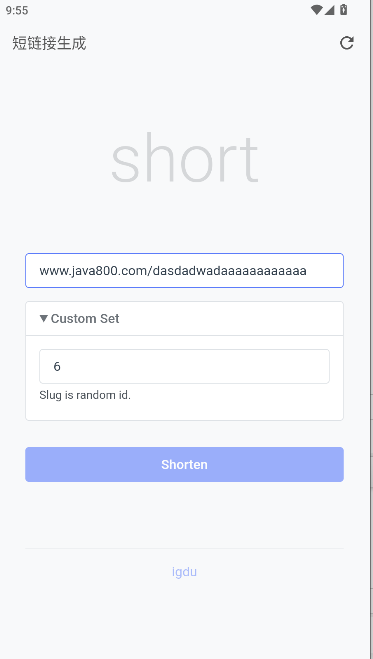The height and width of the screenshot is (659, 373).
Task: Click the large gray short logo
Action: pos(184,158)
